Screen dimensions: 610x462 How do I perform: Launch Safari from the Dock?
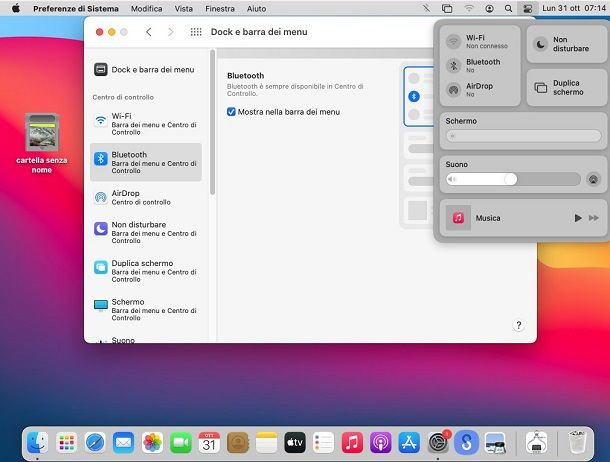click(x=95, y=442)
